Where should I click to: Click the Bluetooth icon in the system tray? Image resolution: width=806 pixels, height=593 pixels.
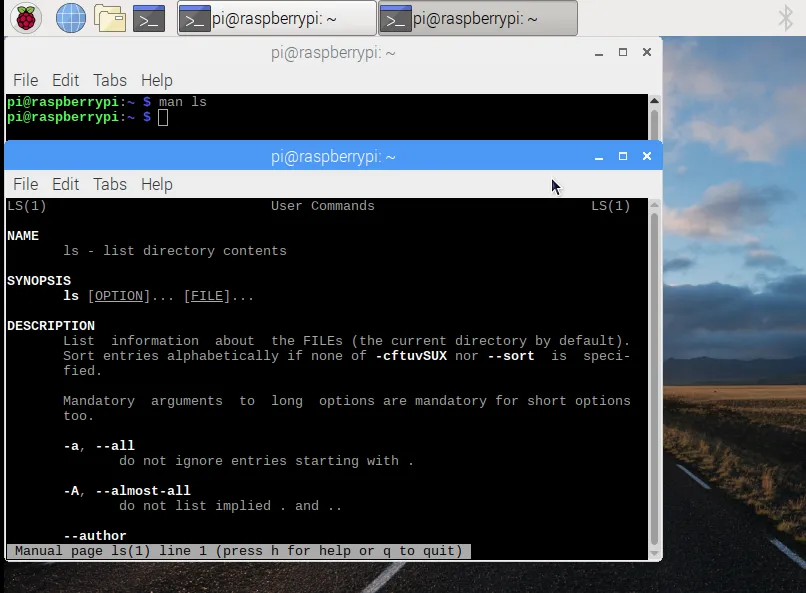click(x=786, y=17)
